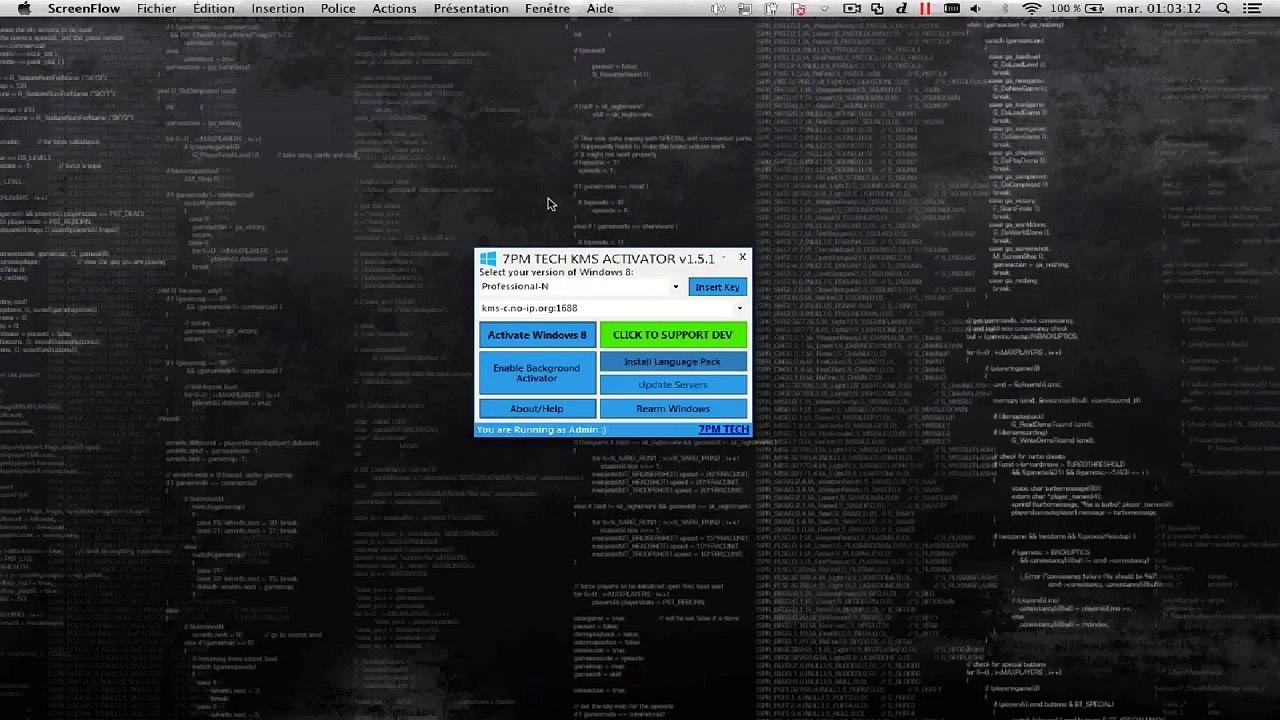Image resolution: width=1280 pixels, height=720 pixels.
Task: Expand the KMS server address dropdown arrow
Action: (740, 309)
